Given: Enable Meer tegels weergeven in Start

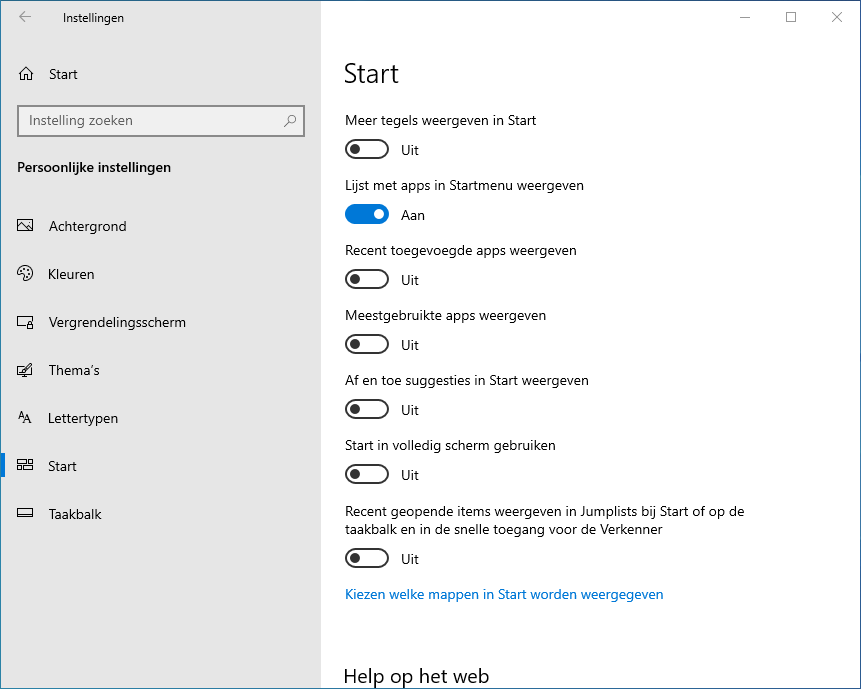Looking at the screenshot, I should click(x=367, y=150).
